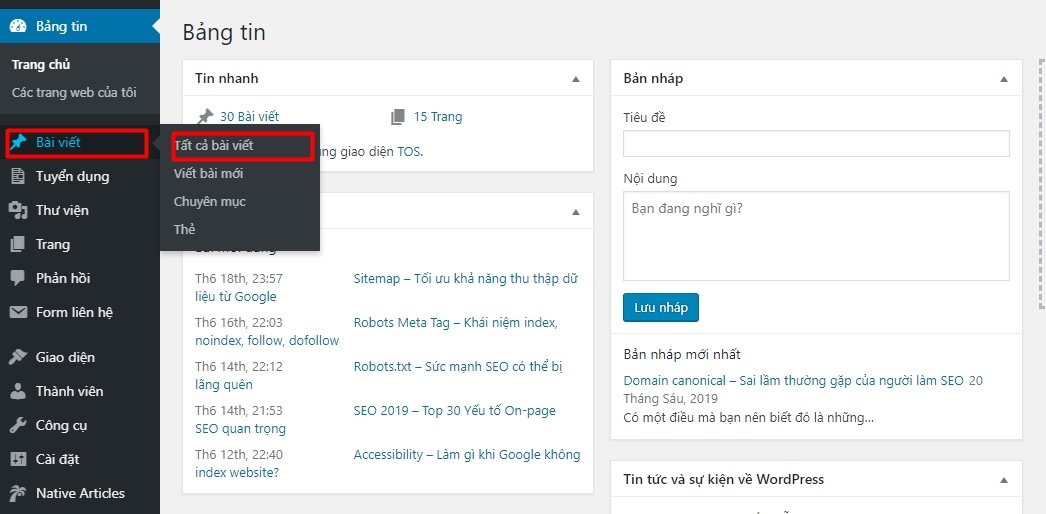Click the Native Articles palm tree icon
The width and height of the screenshot is (1046, 514).
(x=18, y=493)
